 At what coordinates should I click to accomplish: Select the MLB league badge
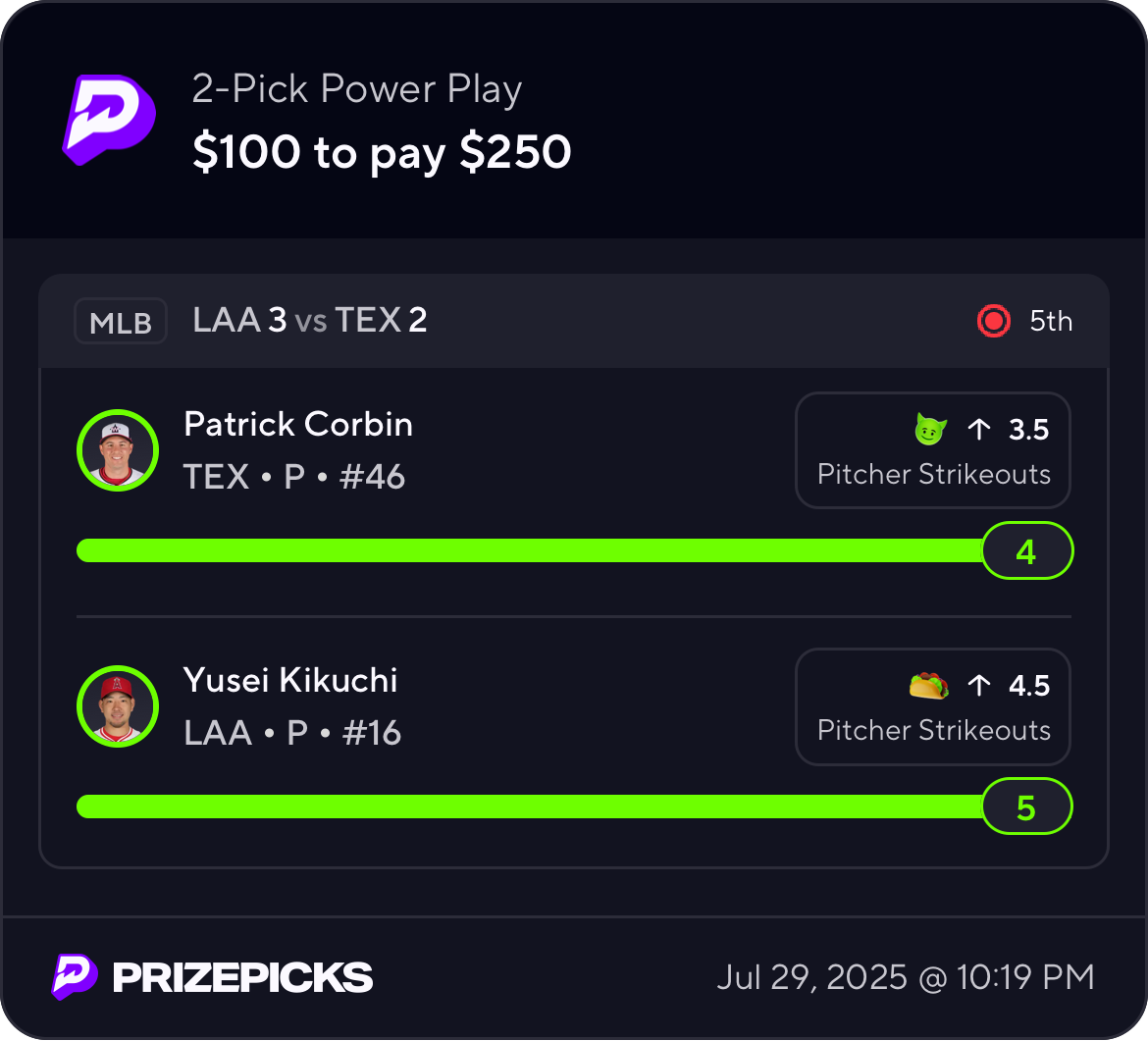coord(121,321)
